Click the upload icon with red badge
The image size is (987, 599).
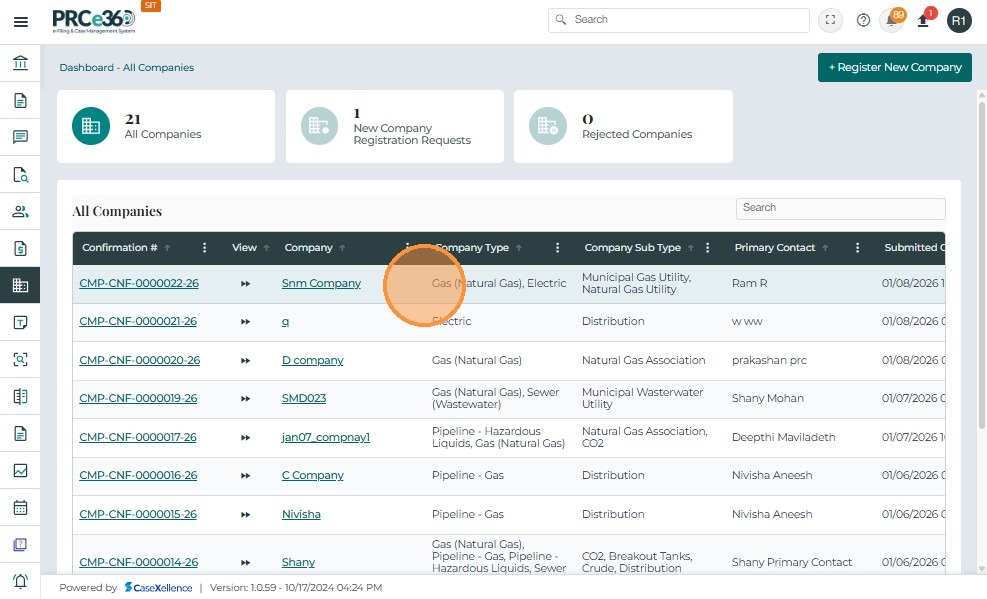coord(923,21)
